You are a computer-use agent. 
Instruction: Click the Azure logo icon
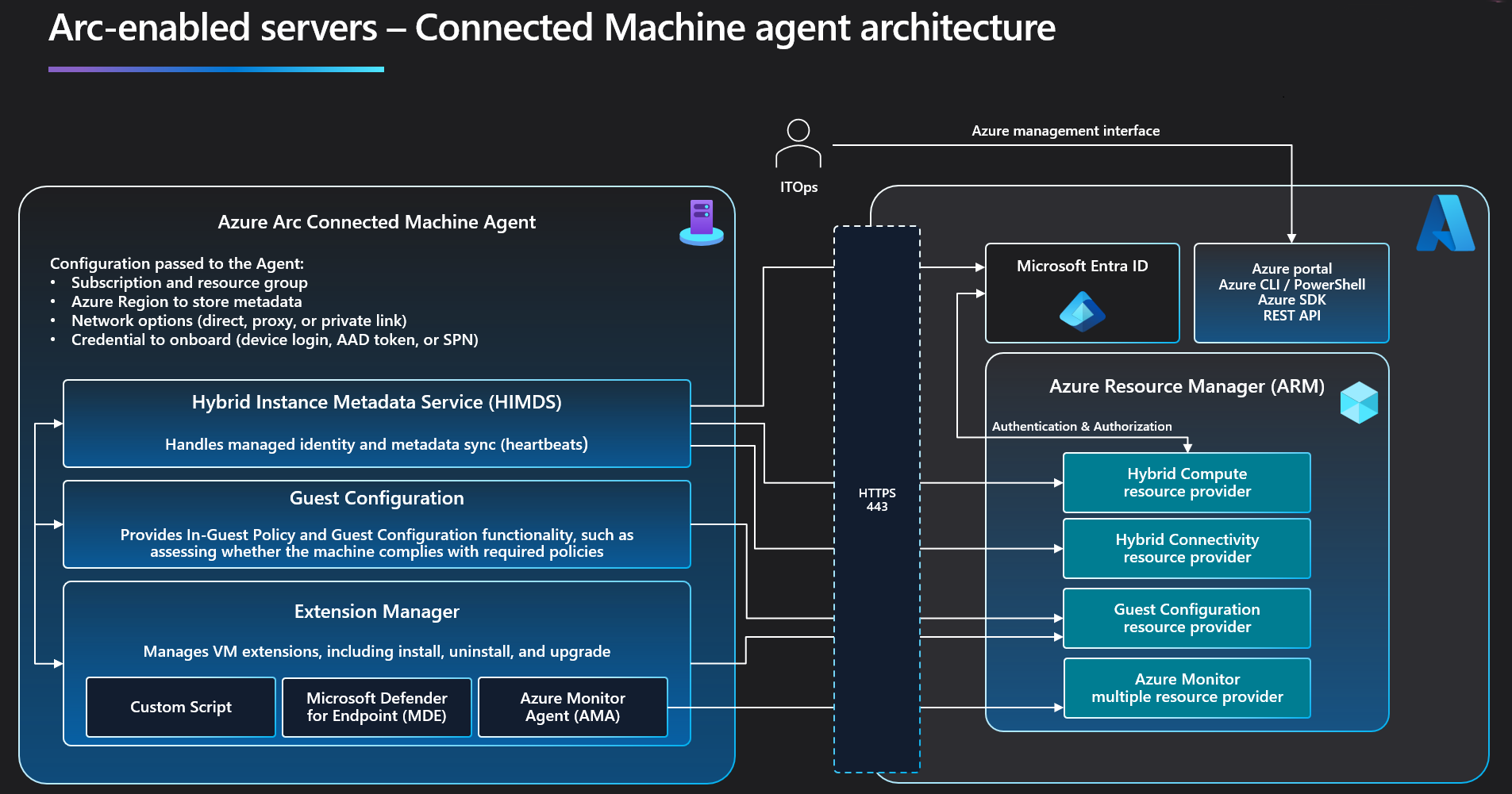[1445, 223]
